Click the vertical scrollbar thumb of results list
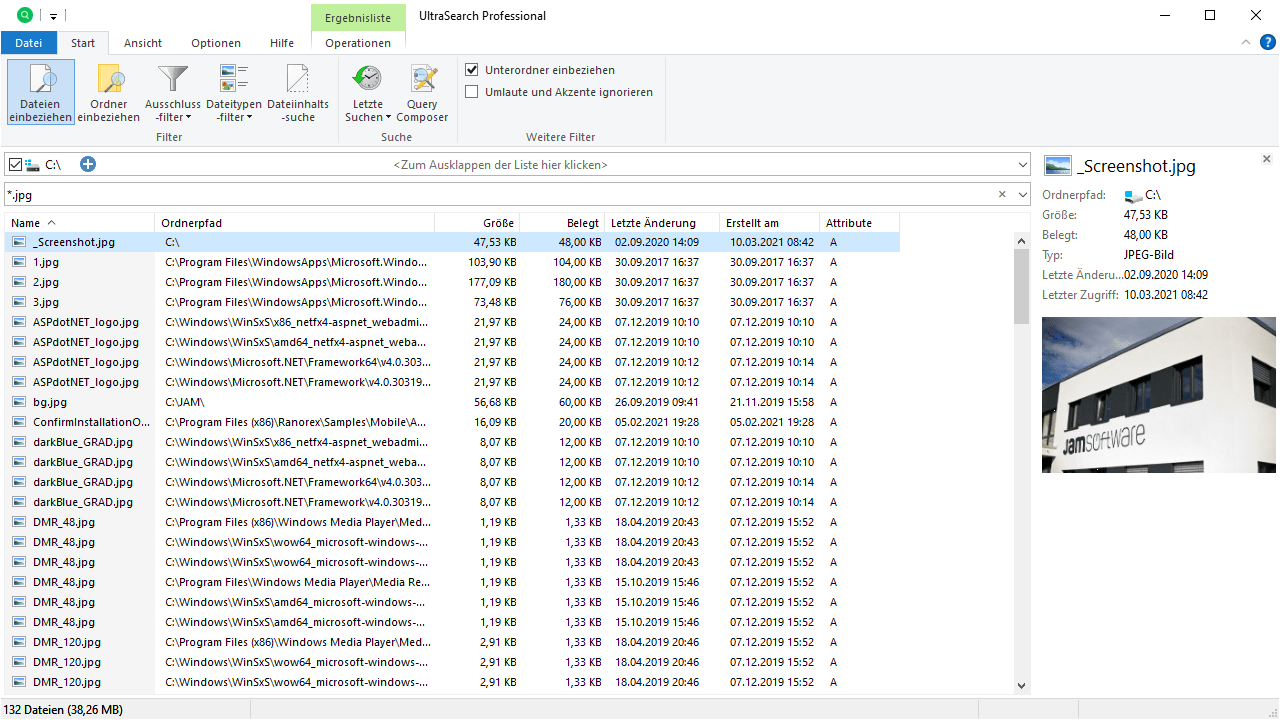1280x720 pixels. [x=1021, y=286]
